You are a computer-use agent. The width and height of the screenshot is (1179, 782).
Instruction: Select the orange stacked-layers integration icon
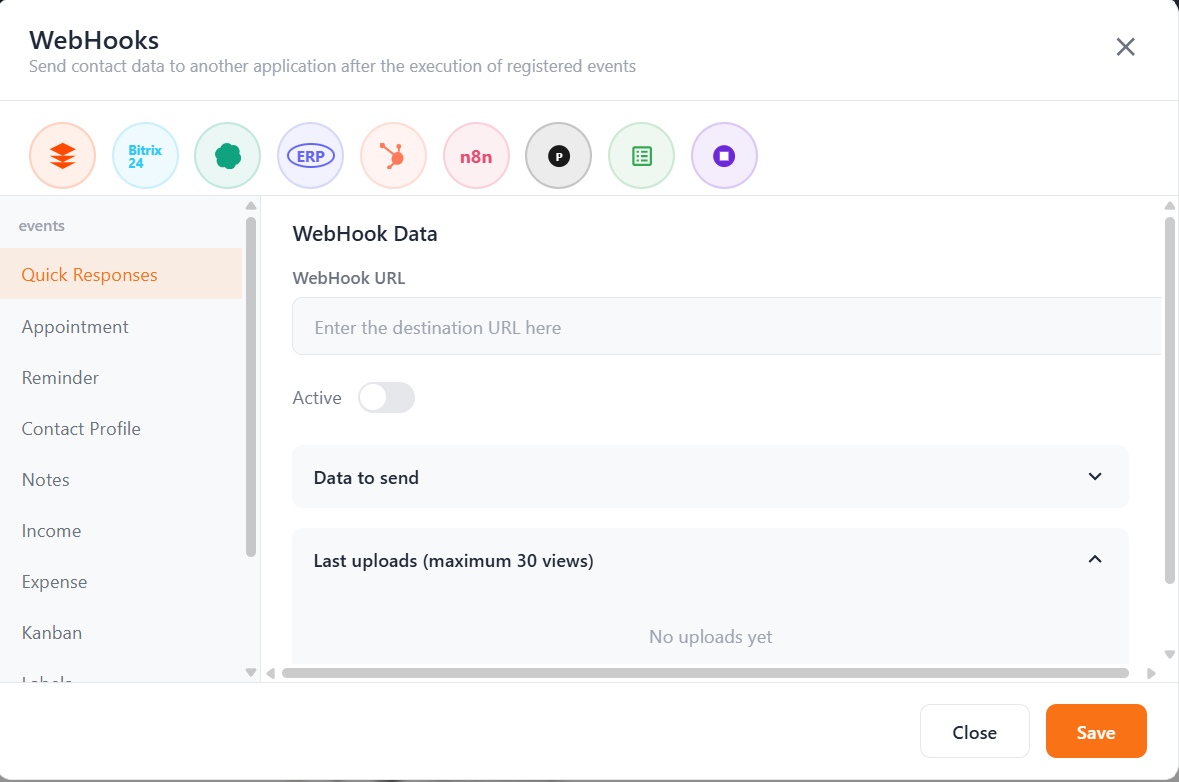click(x=62, y=155)
